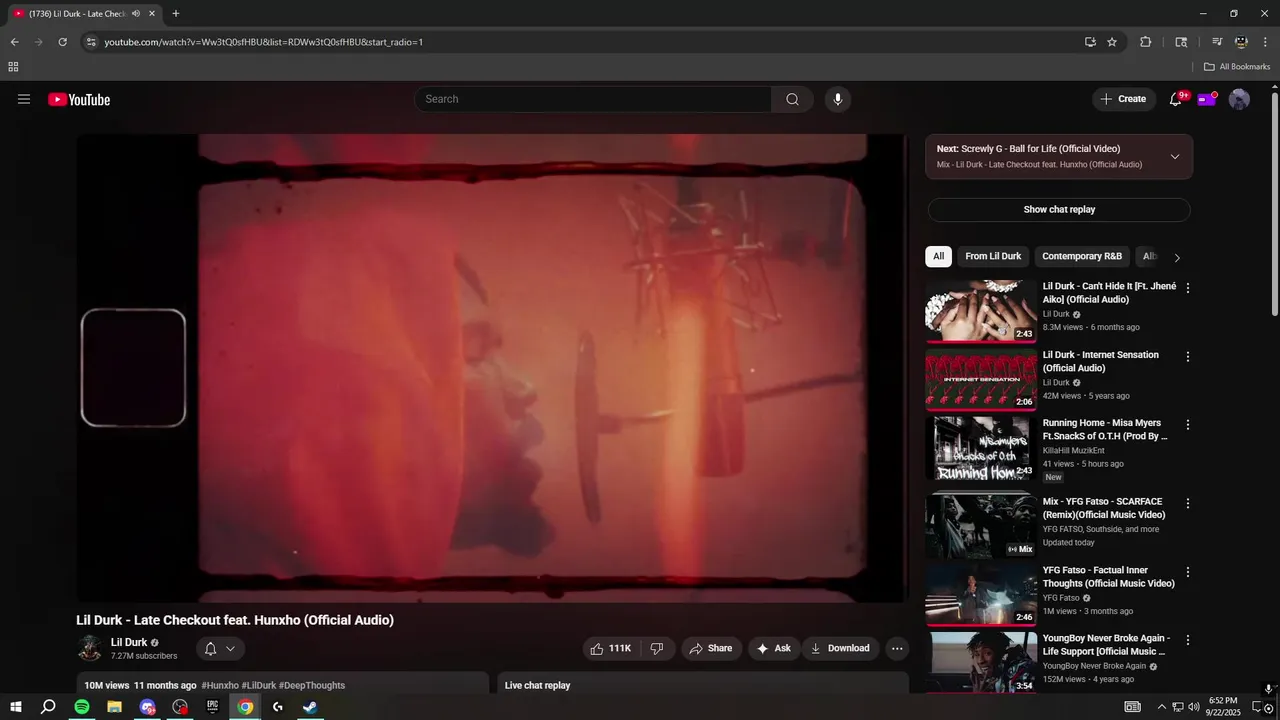Download the Late Checkout video
Image resolution: width=1280 pixels, height=720 pixels.
[x=840, y=648]
